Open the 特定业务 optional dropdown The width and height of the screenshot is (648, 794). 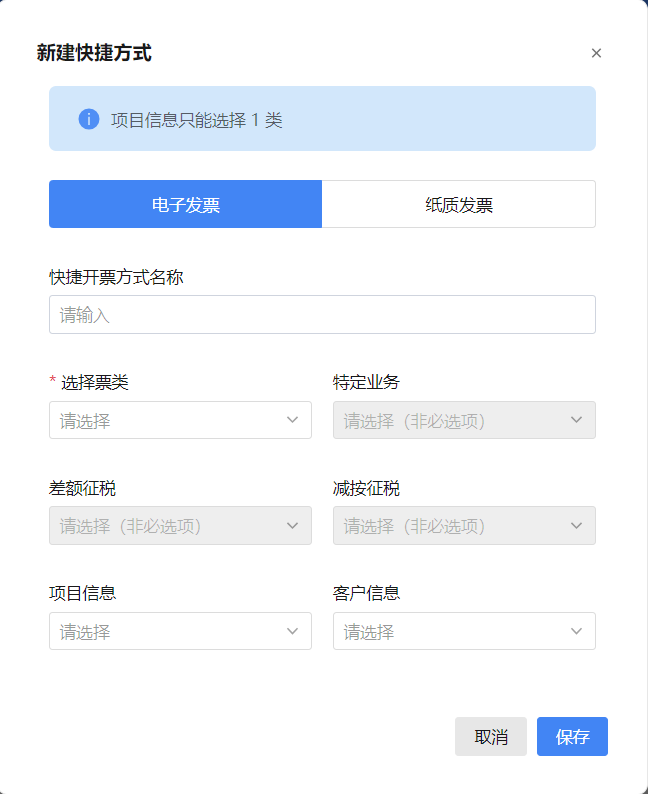click(x=464, y=420)
